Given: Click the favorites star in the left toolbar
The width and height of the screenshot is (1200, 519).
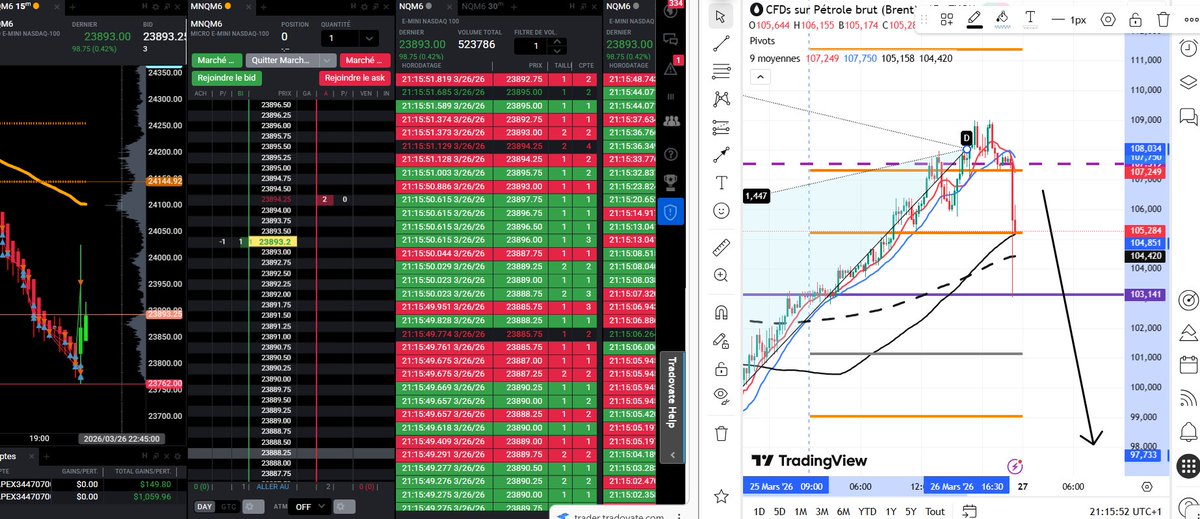Looking at the screenshot, I should (721, 496).
